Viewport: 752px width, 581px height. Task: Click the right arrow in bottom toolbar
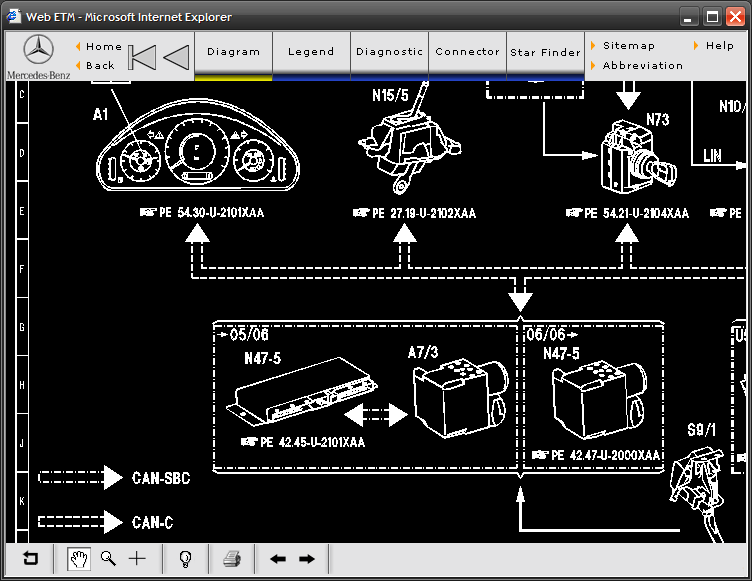[x=307, y=559]
